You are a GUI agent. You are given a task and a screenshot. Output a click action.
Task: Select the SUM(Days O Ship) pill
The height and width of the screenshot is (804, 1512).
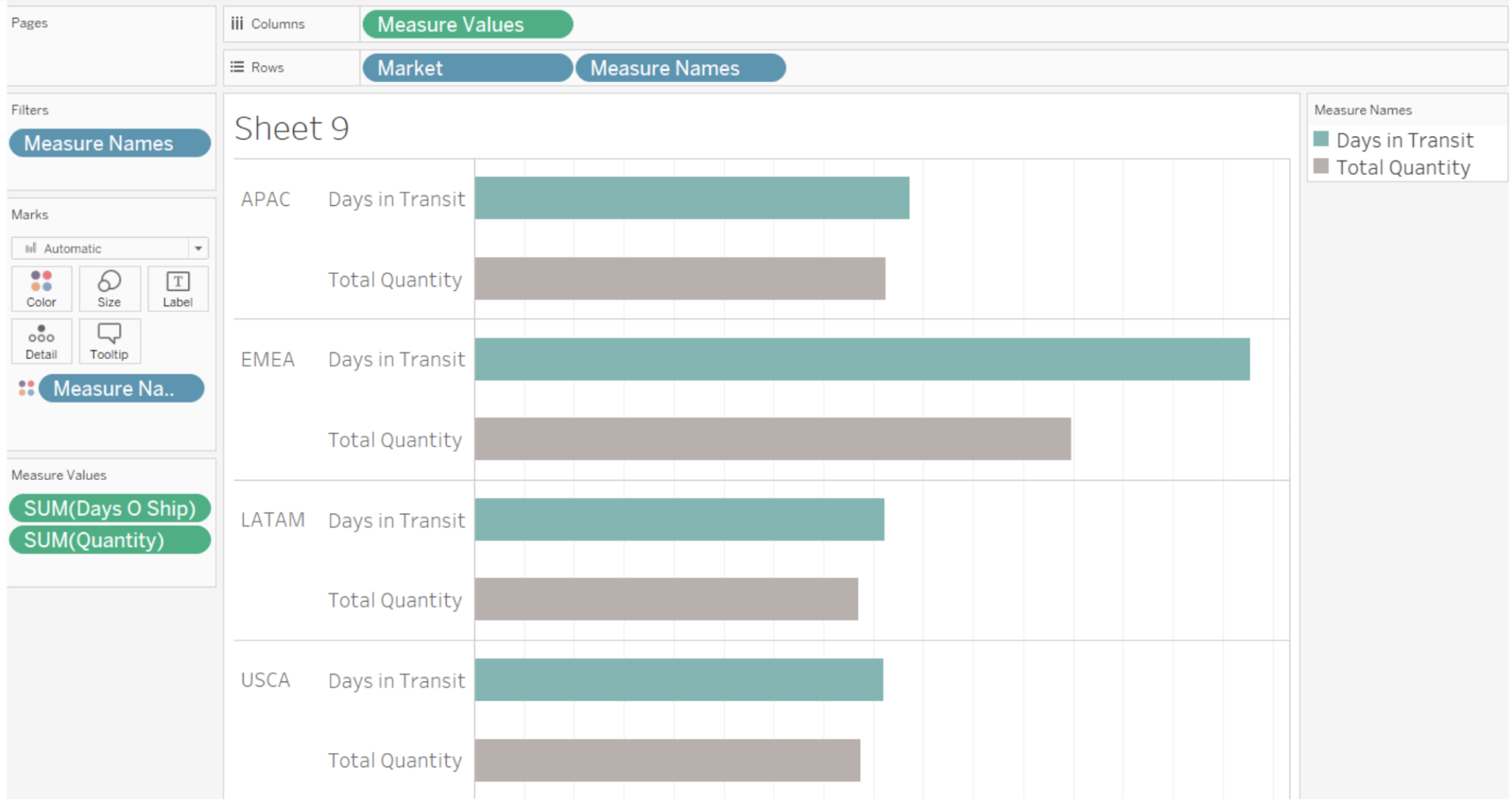pyautogui.click(x=109, y=508)
